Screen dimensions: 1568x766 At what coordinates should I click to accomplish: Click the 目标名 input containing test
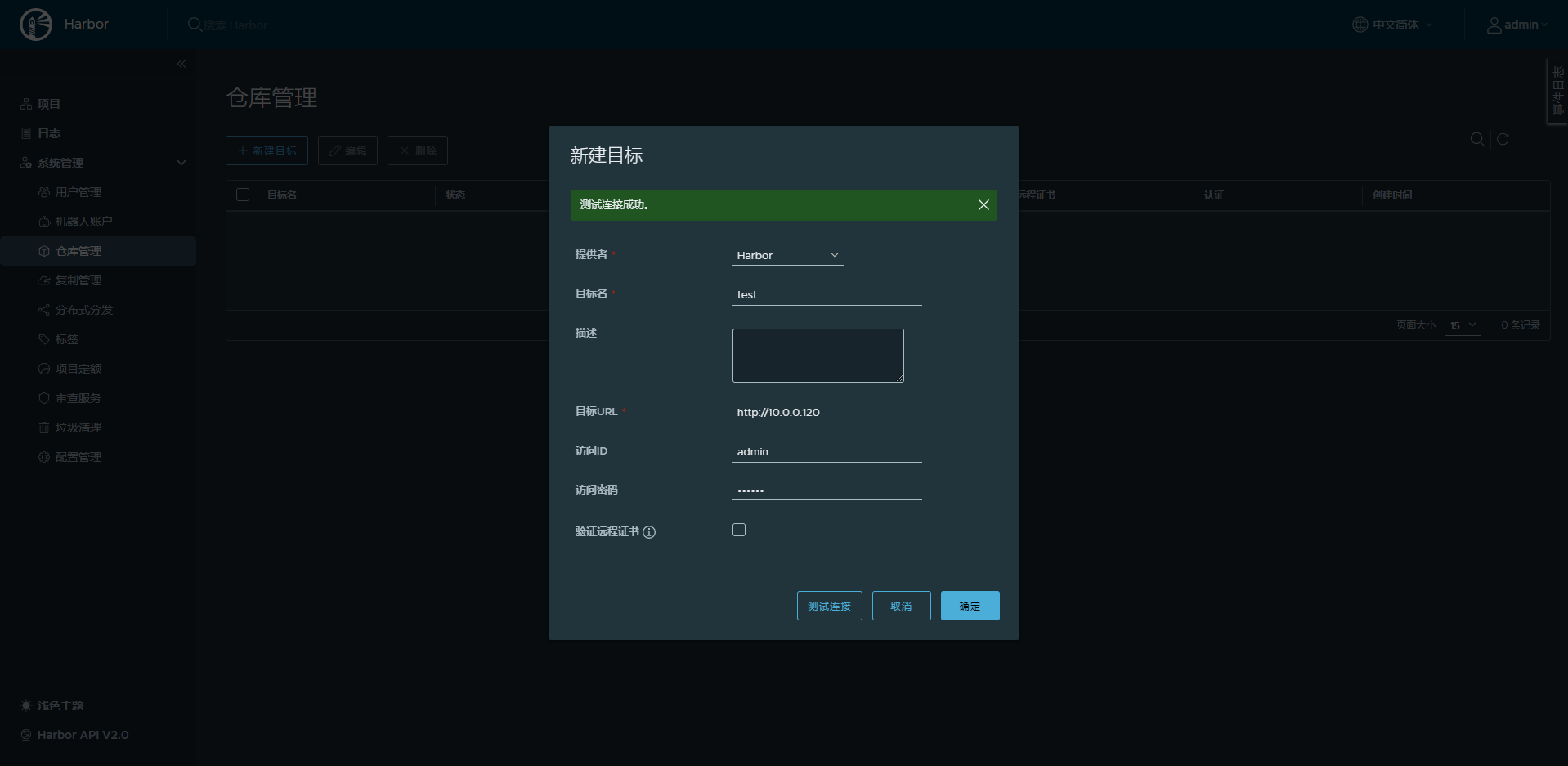(x=827, y=294)
